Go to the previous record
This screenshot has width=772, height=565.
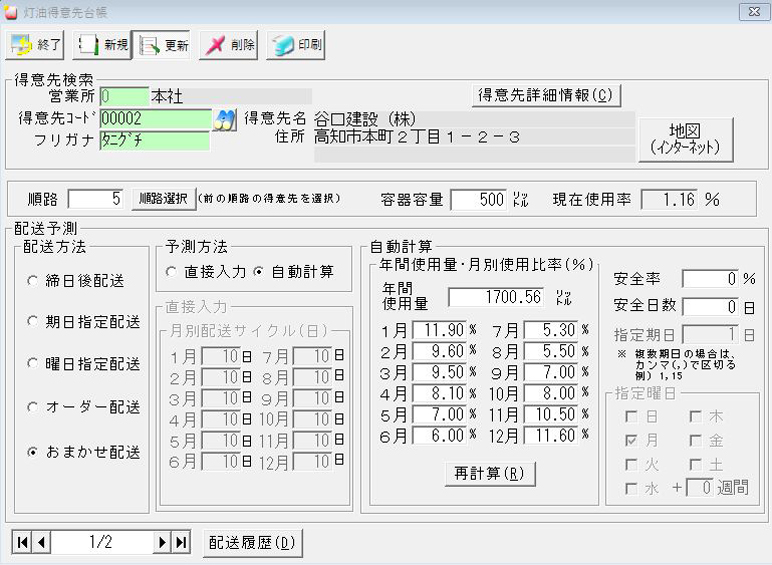pyautogui.click(x=41, y=542)
